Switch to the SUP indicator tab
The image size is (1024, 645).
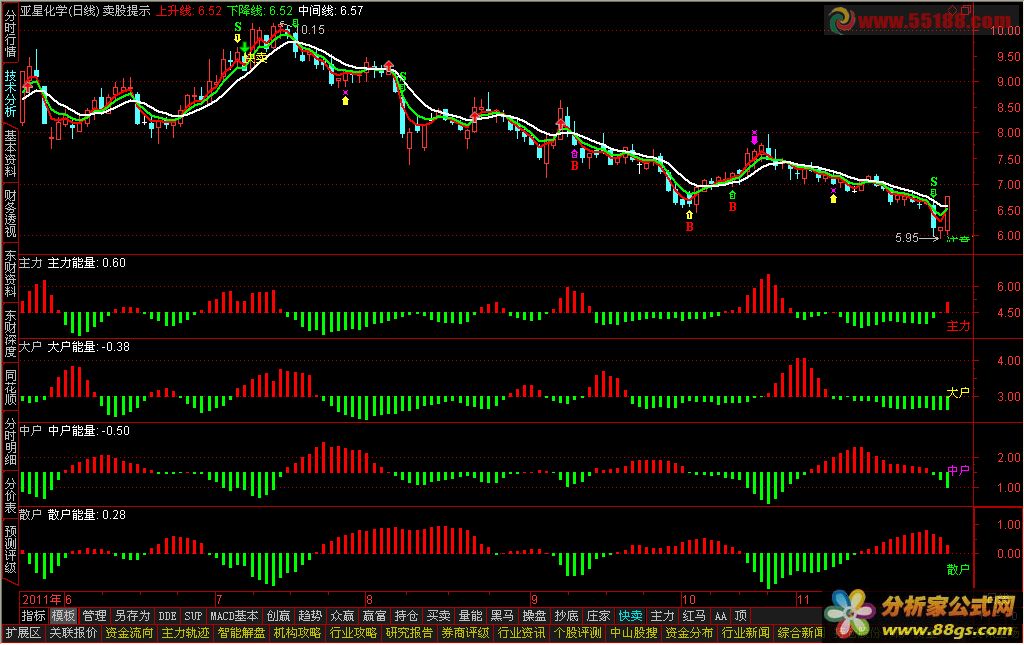pyautogui.click(x=193, y=616)
